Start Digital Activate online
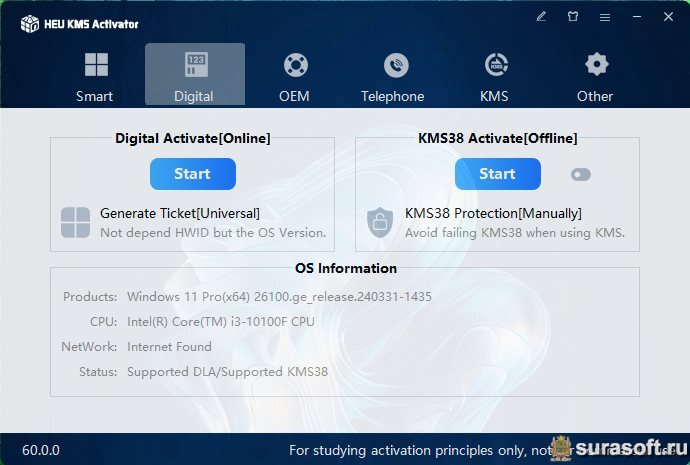690x465 pixels. point(193,174)
